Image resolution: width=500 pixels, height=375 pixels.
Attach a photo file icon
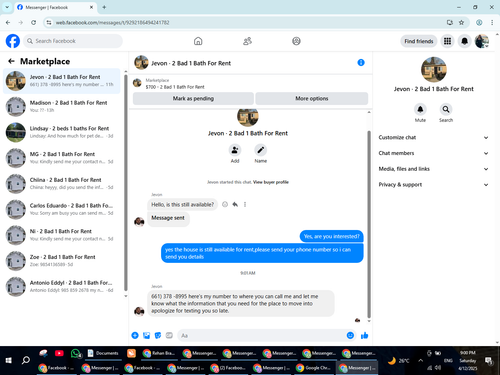(x=146, y=335)
